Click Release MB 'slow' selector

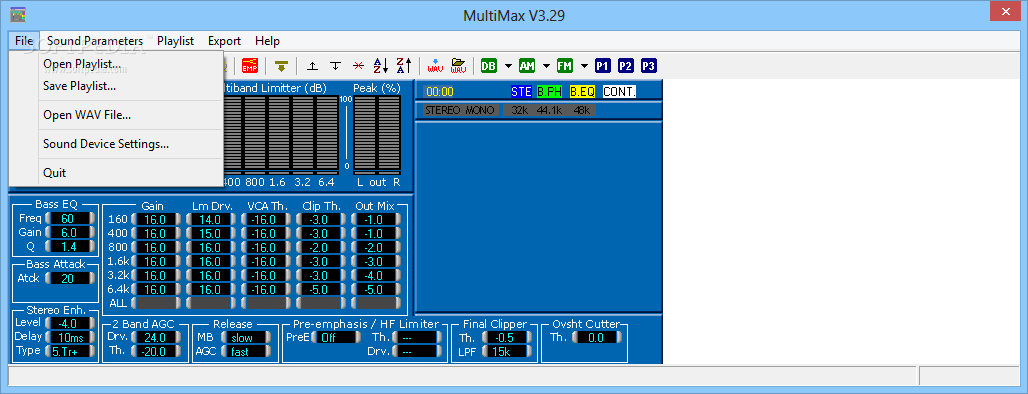(x=247, y=338)
